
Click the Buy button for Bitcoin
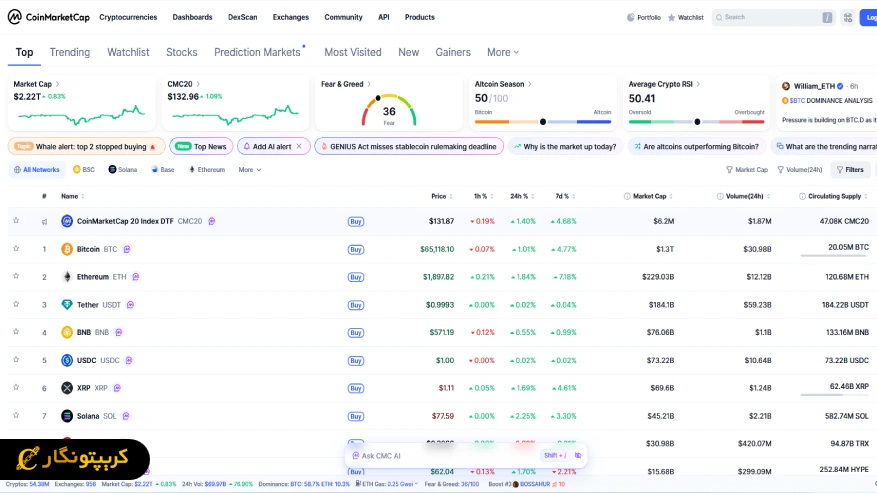(356, 250)
